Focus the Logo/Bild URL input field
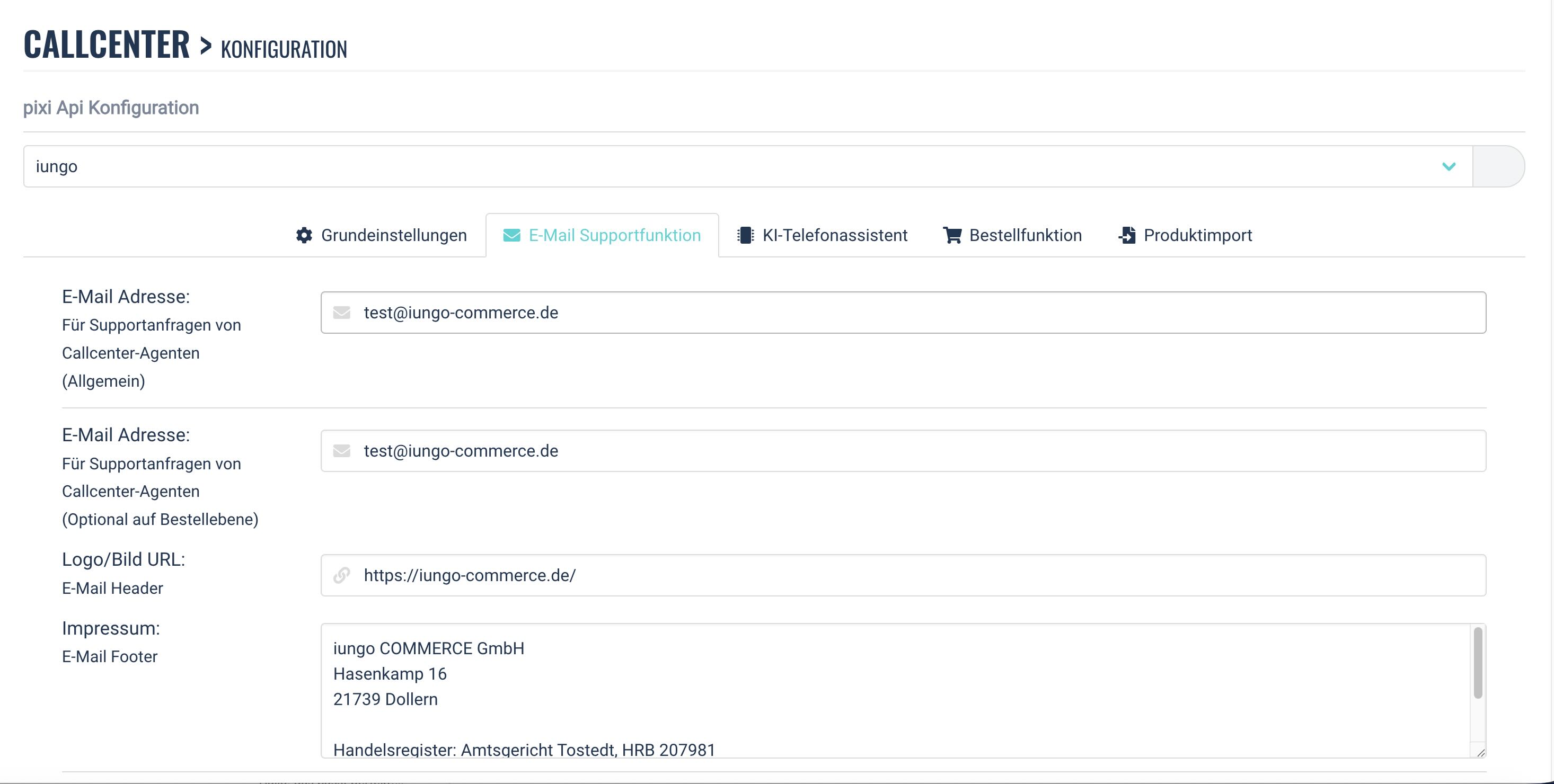 [905, 575]
